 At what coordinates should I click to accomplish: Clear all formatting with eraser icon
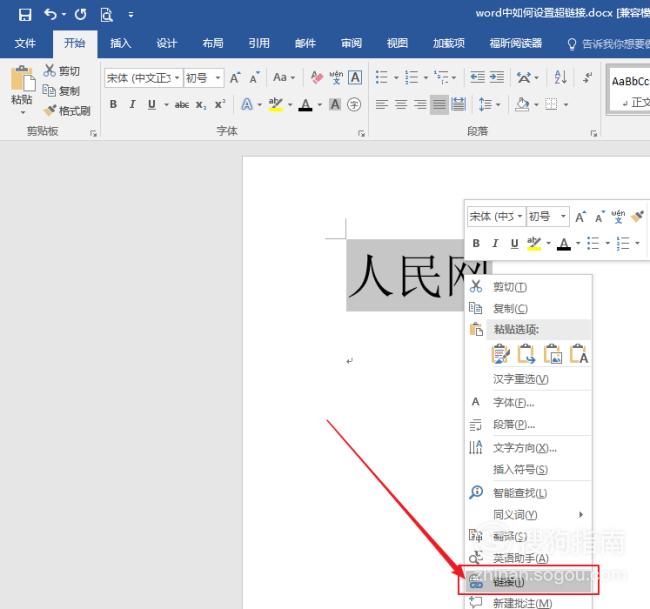pos(317,78)
